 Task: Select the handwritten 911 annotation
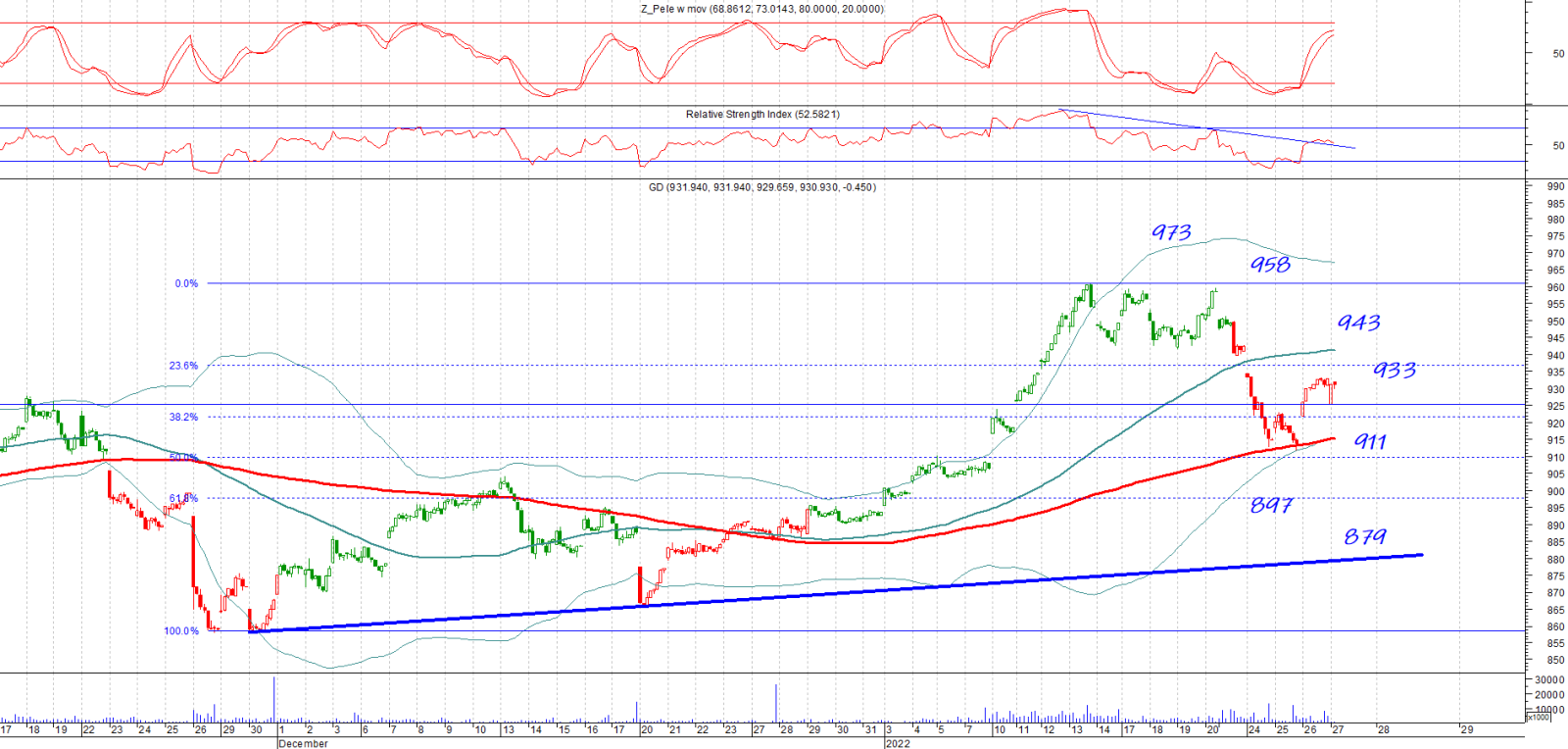point(1370,442)
